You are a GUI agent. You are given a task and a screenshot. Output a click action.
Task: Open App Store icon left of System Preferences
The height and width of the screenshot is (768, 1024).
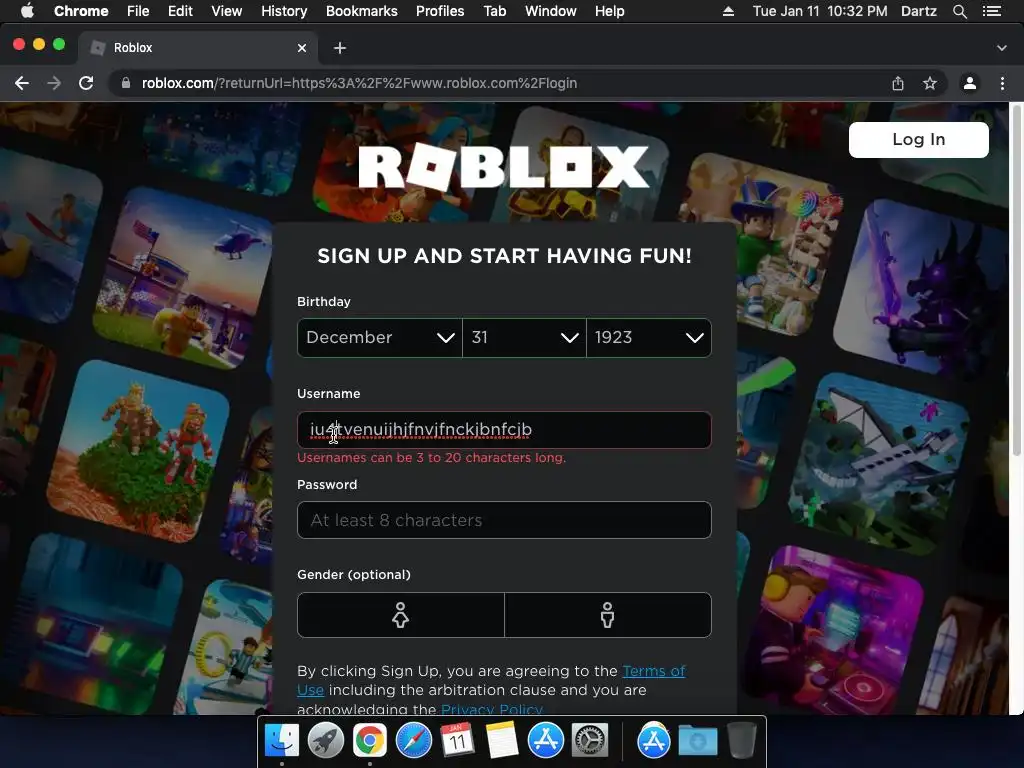pos(546,741)
